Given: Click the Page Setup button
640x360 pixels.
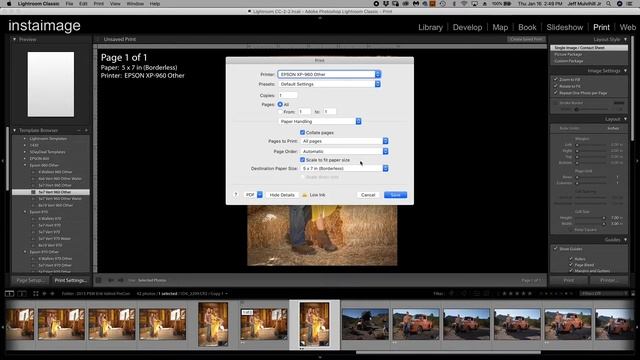Looking at the screenshot, I should tap(30, 280).
